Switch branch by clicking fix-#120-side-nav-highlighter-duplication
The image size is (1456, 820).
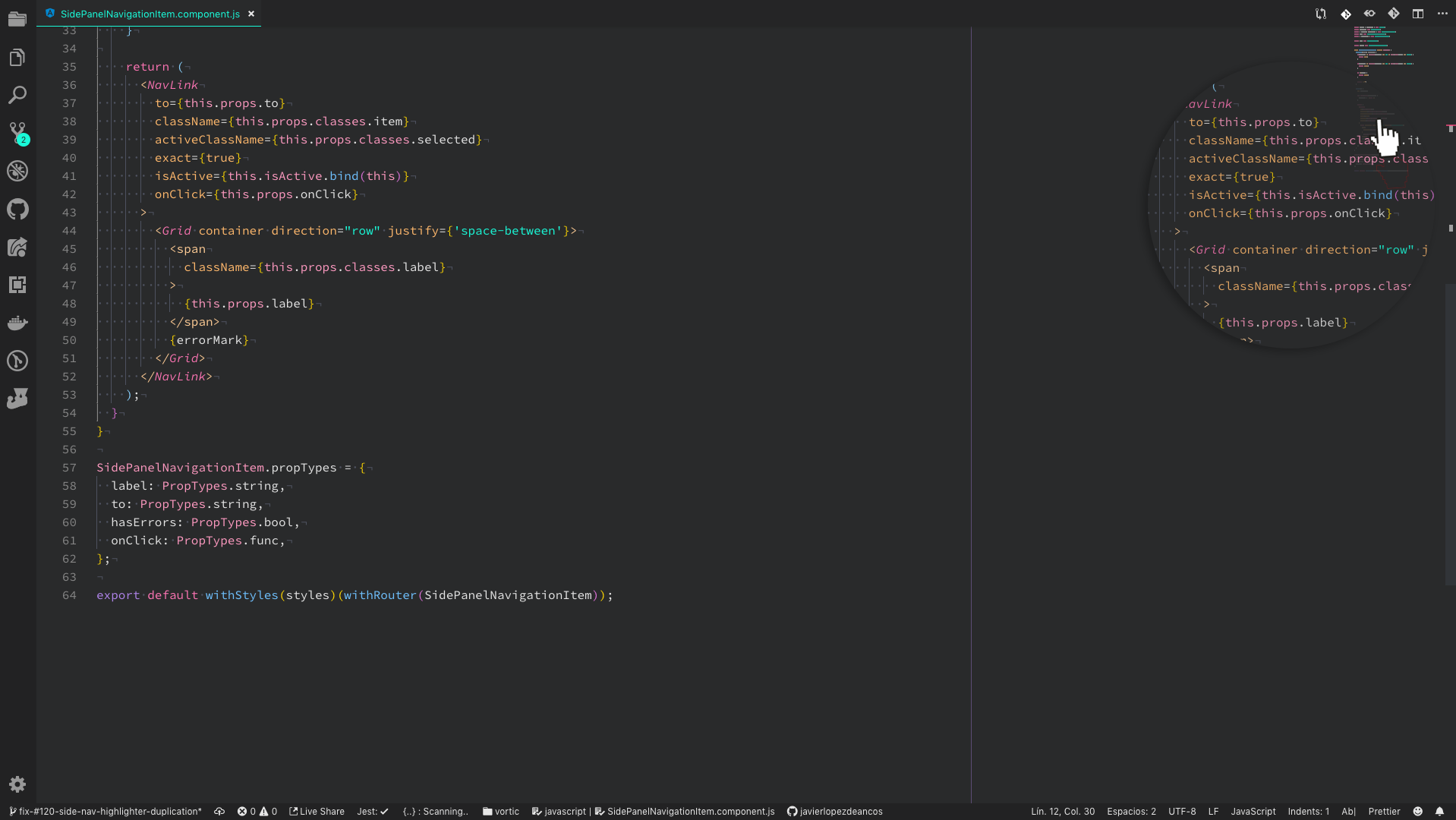(106, 811)
